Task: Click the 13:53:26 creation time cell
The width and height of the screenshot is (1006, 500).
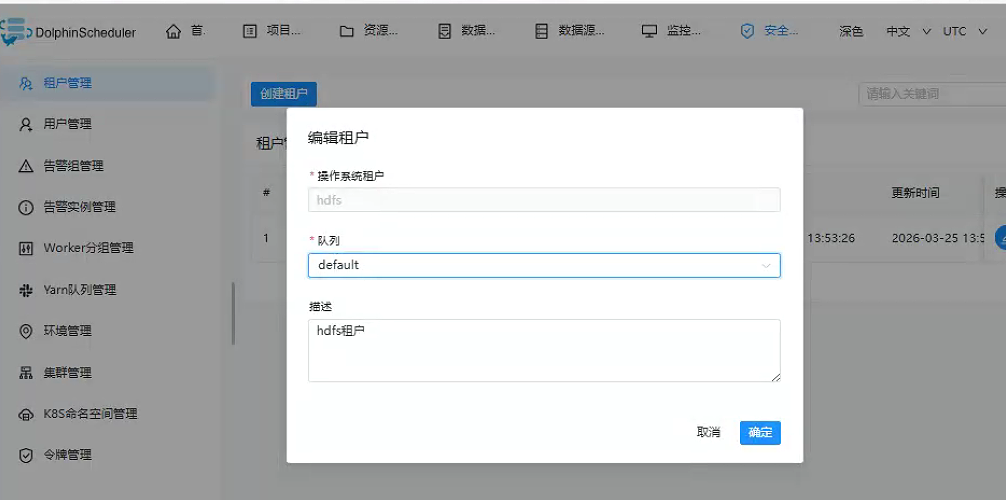Action: (831, 238)
